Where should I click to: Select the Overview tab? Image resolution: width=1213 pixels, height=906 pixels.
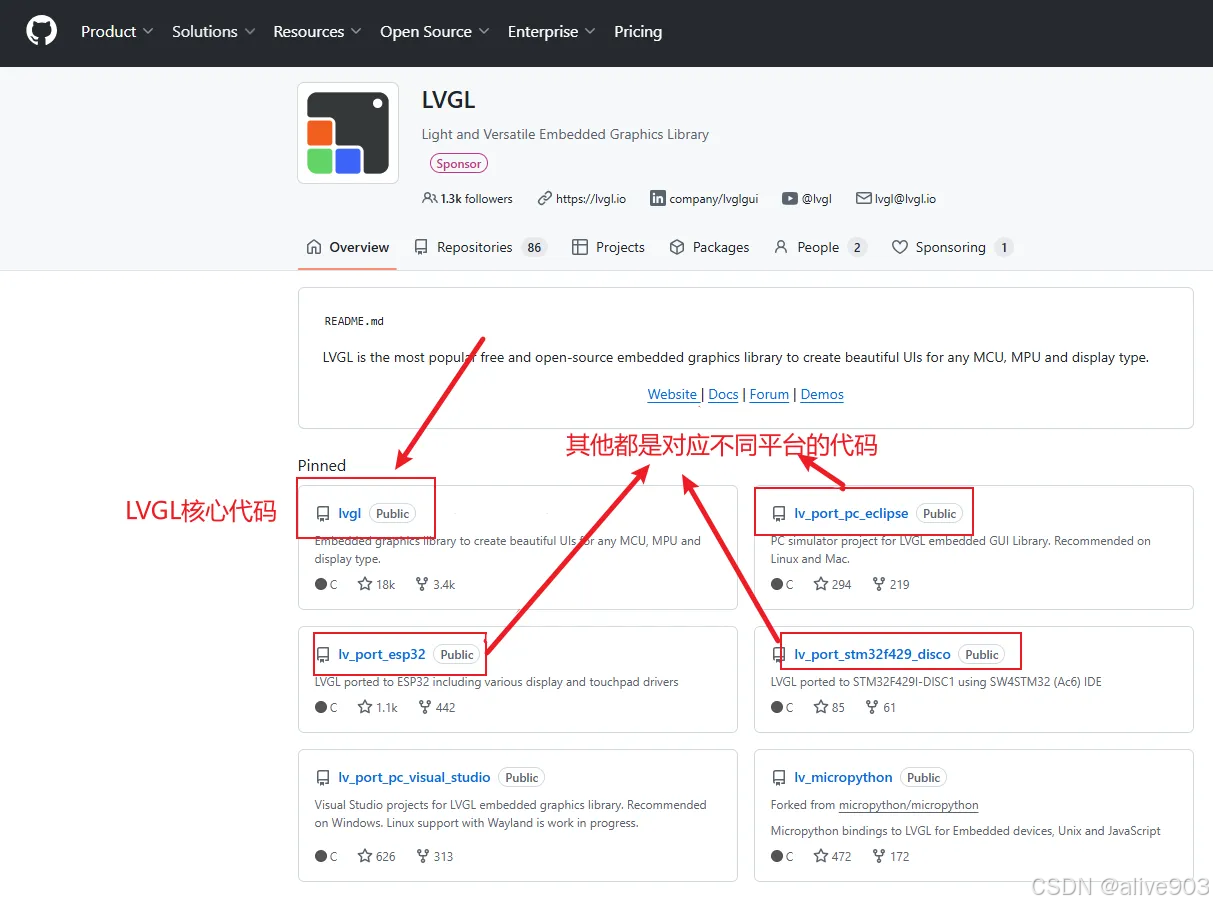347,247
